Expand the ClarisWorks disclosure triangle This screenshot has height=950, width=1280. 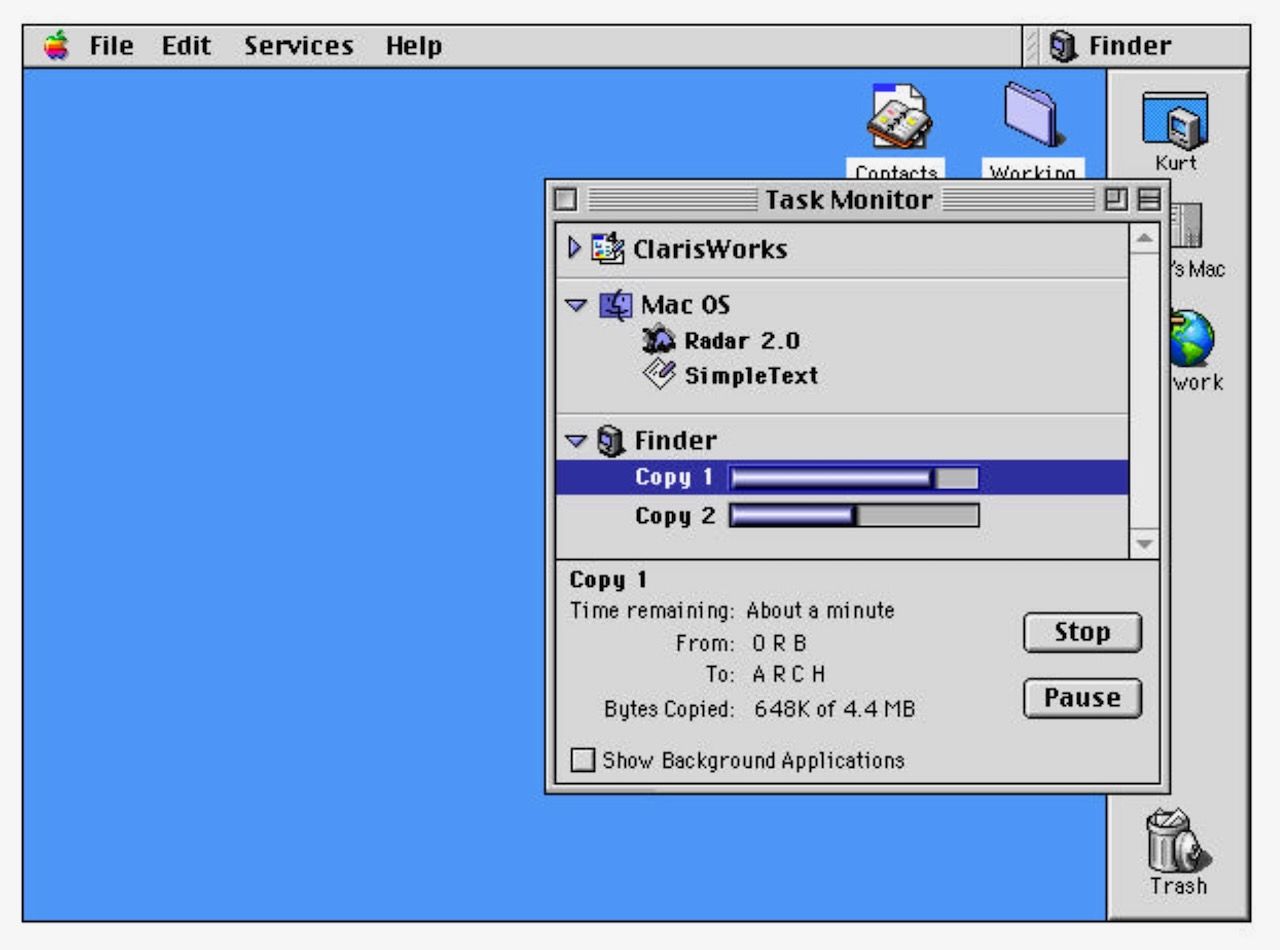[574, 247]
